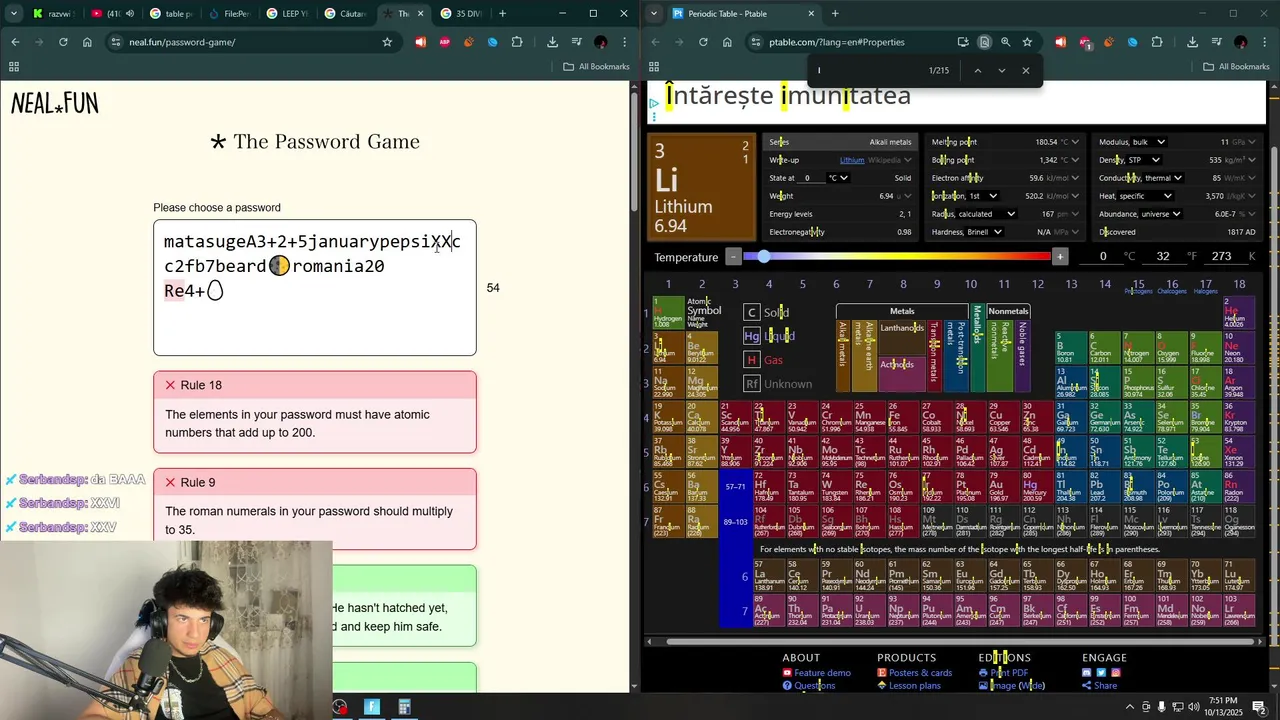
Task: Select Hydrogen element cell in periodic table
Action: 667,313
